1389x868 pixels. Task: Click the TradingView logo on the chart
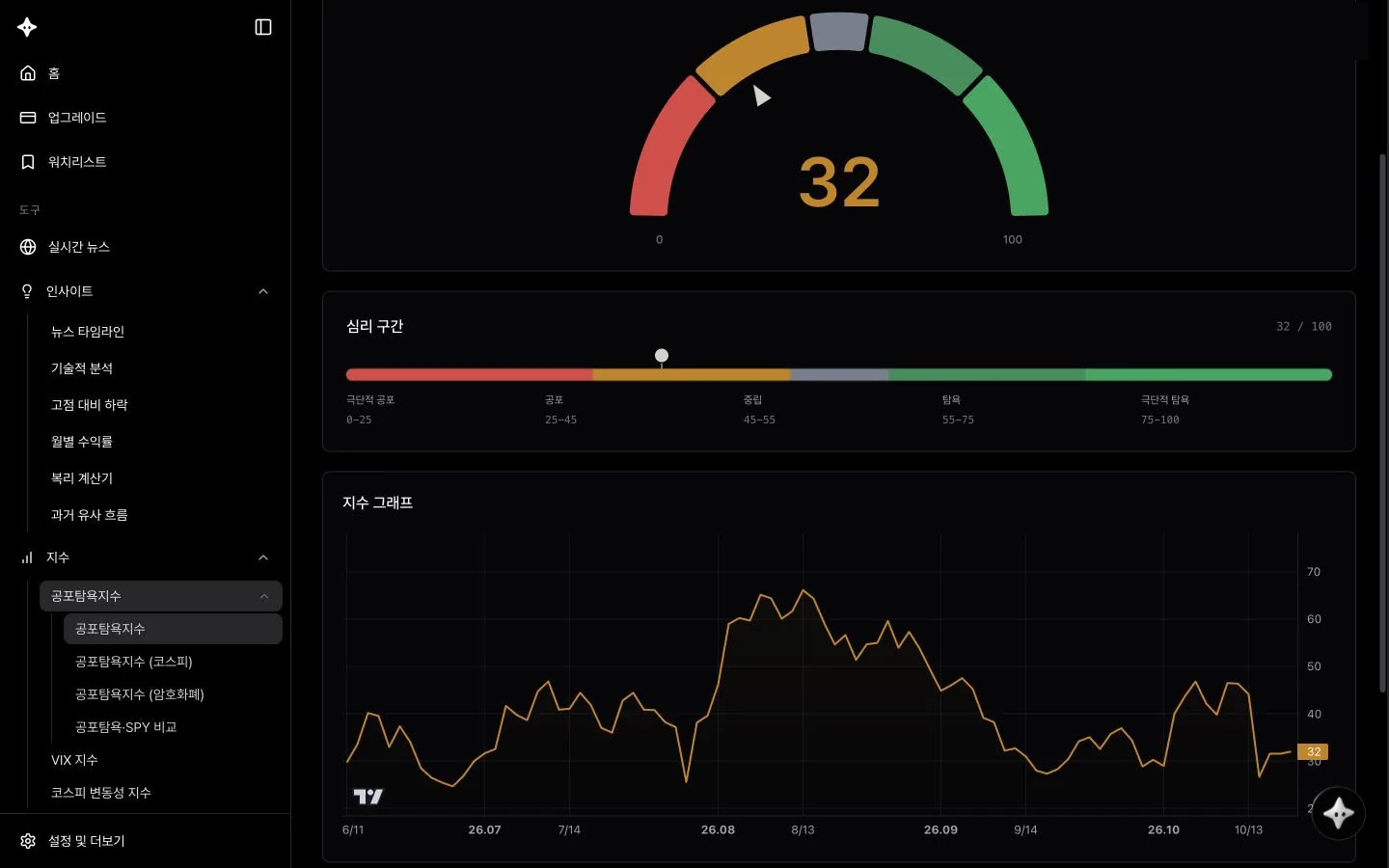click(x=368, y=797)
